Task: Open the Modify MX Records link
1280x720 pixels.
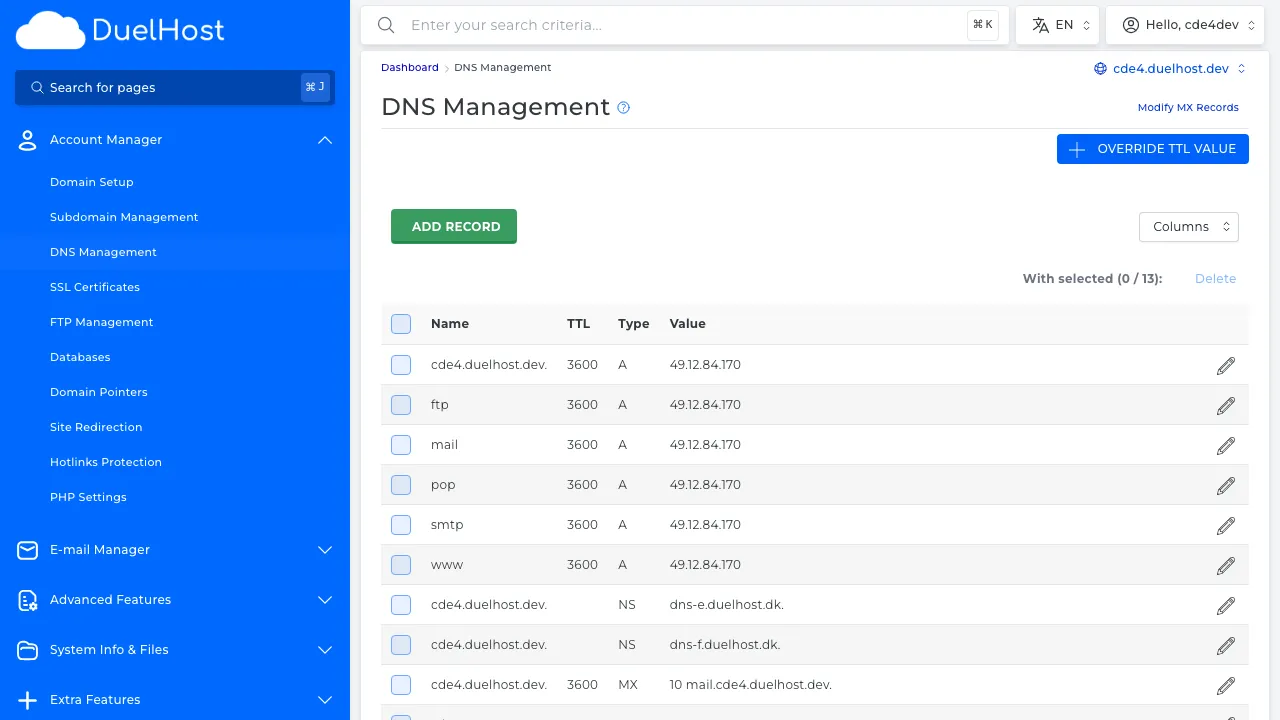Action: point(1188,107)
